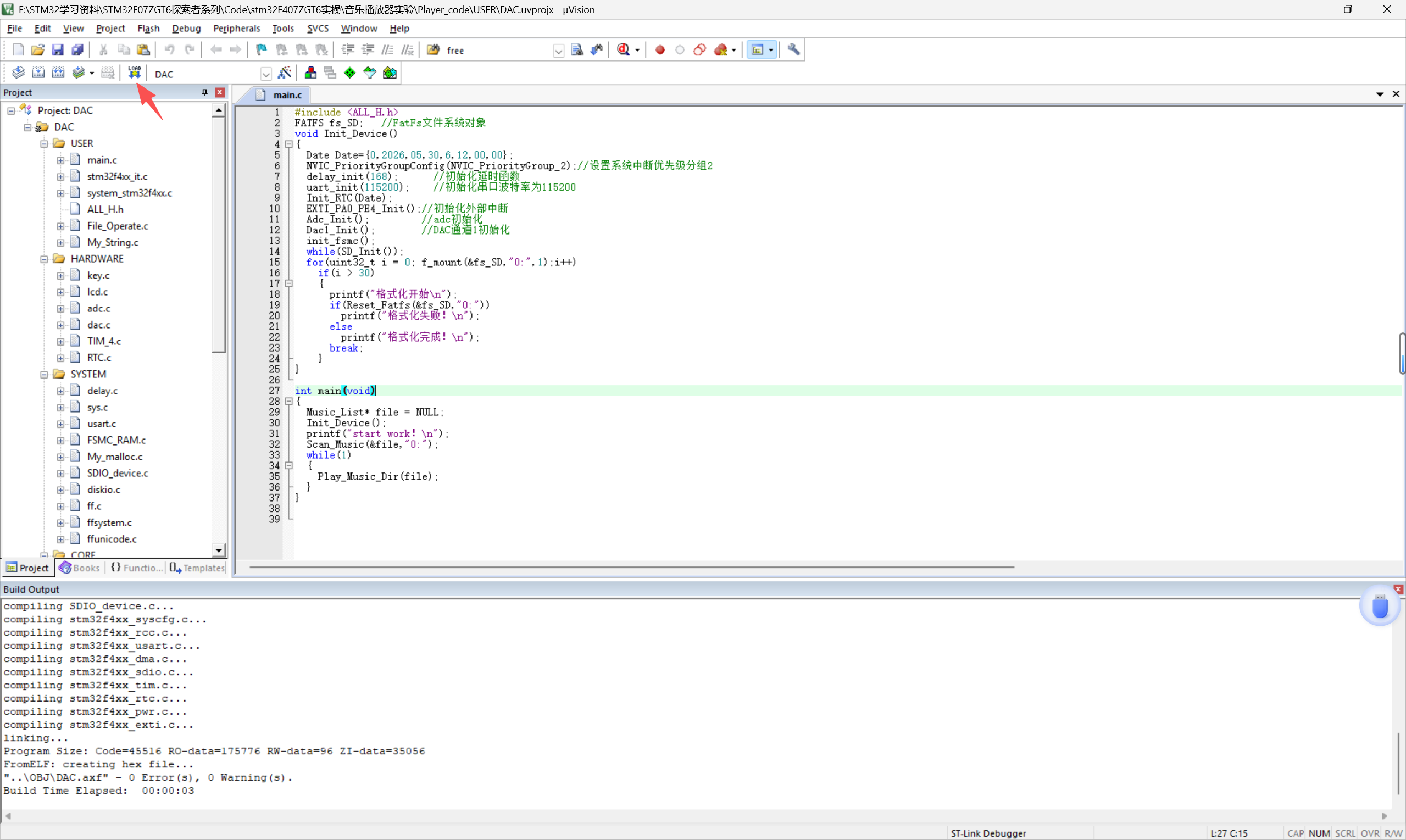Toggle the CAP status indicator
This screenshot has height=840, width=1406.
pos(1295,833)
